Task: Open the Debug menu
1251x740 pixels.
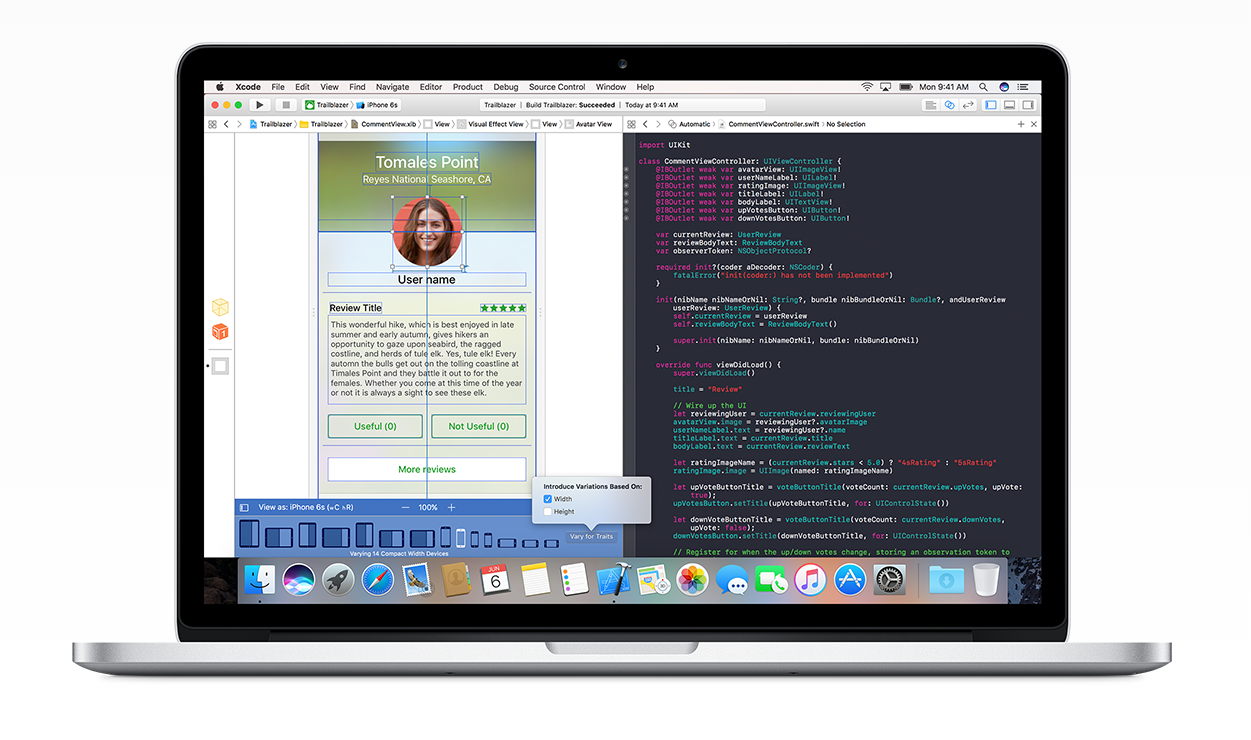Action: tap(506, 87)
